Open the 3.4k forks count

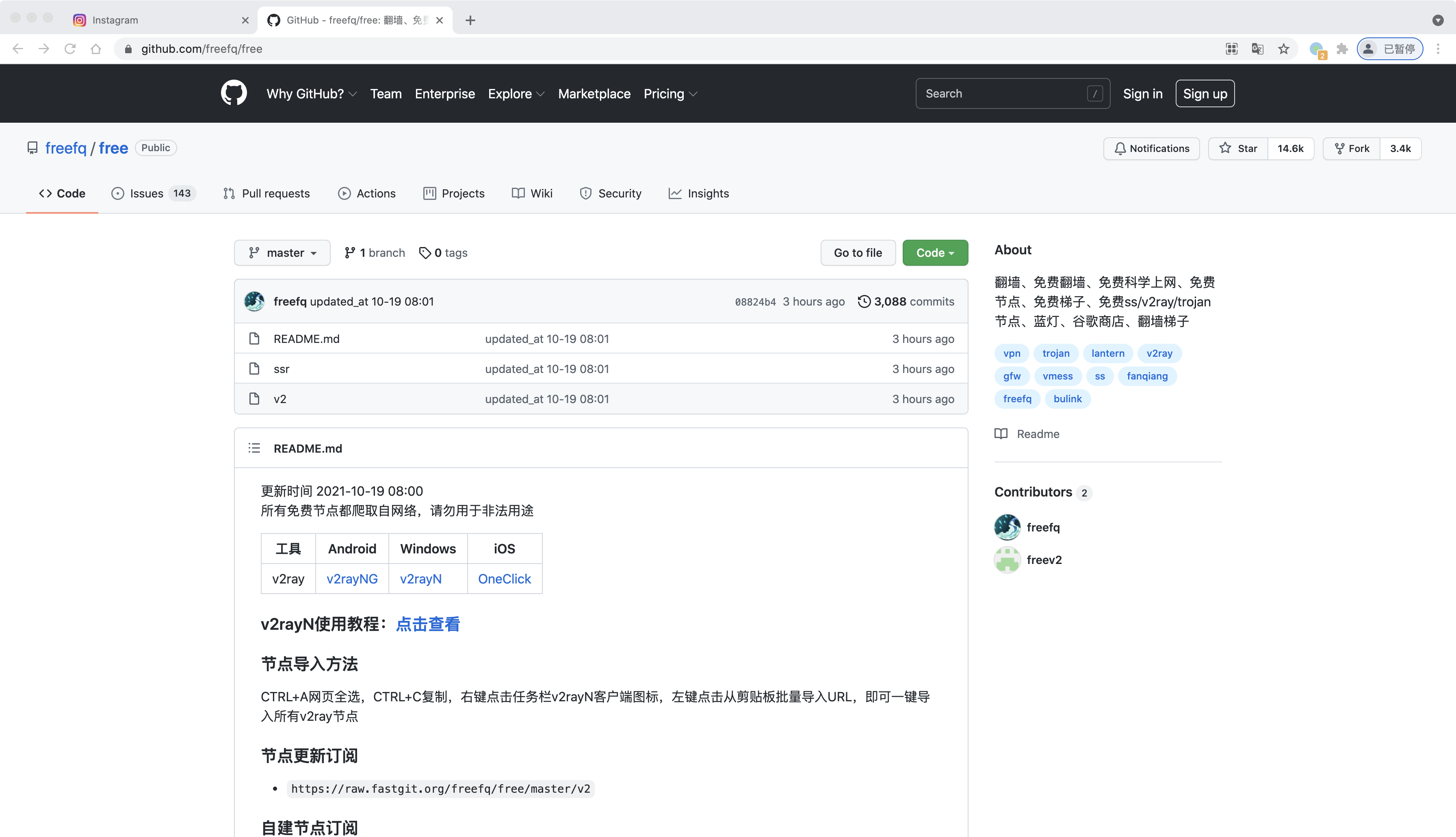tap(1400, 148)
